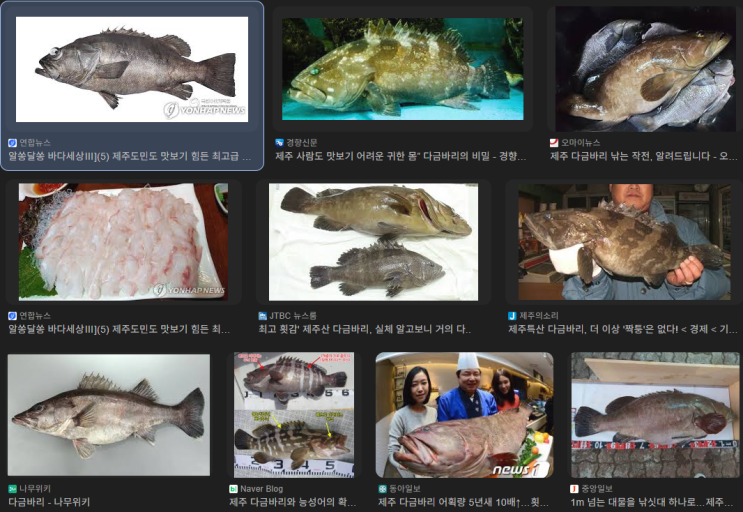This screenshot has height=512, width=743.
Task: Open title '알쏭달쏭 바다세상' under the first image
Action: pos(130,156)
